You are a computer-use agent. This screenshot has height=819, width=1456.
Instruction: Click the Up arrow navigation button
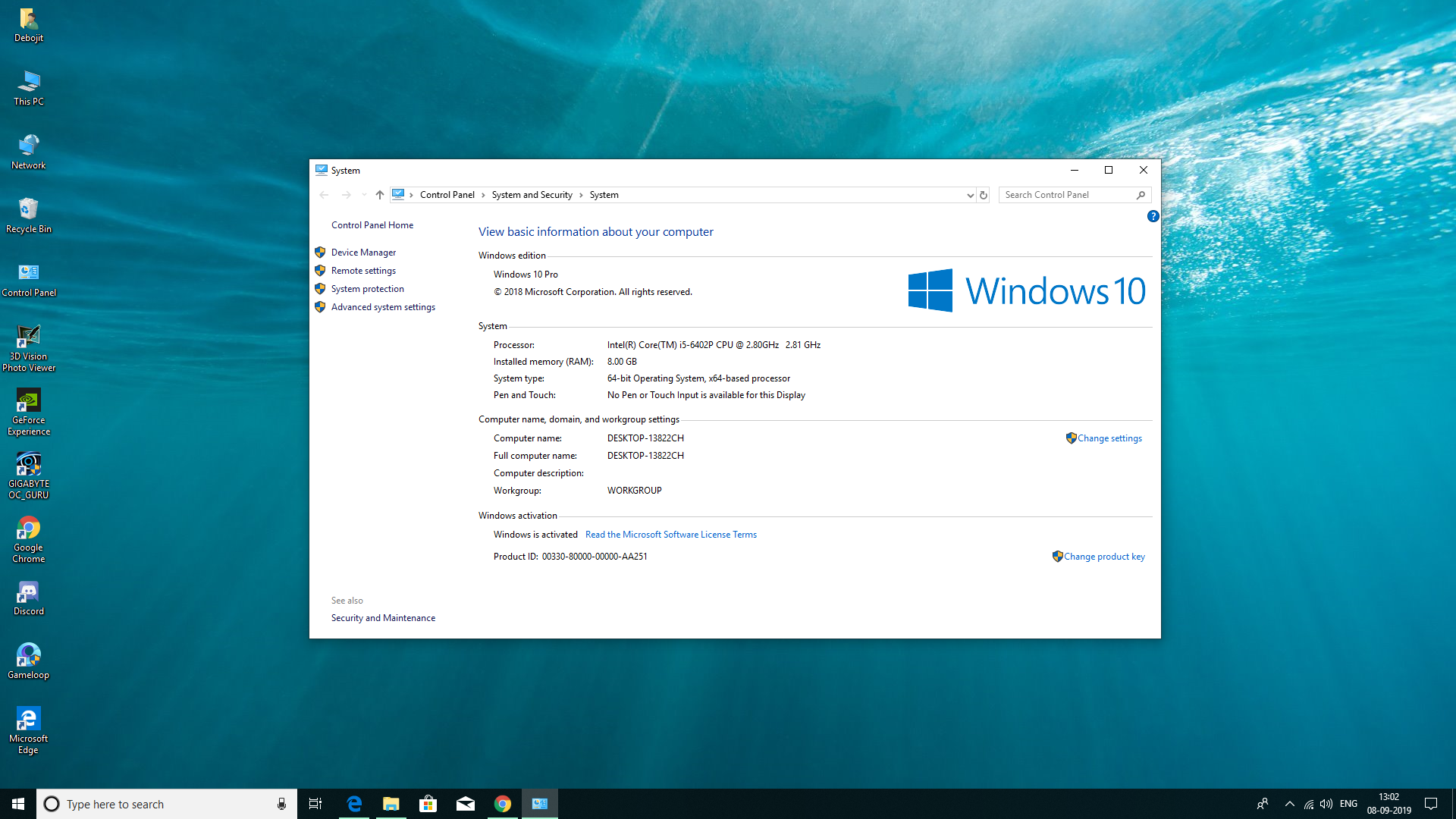click(380, 195)
